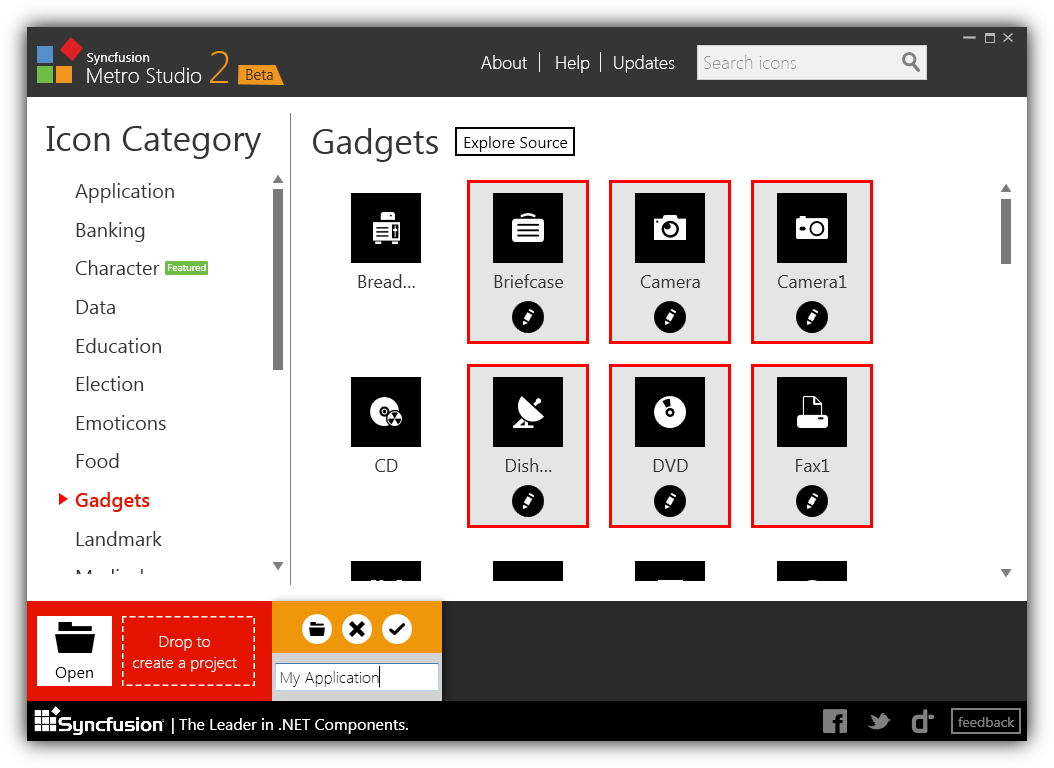
Task: Click the Featured badge next to Character
Action: click(x=186, y=267)
